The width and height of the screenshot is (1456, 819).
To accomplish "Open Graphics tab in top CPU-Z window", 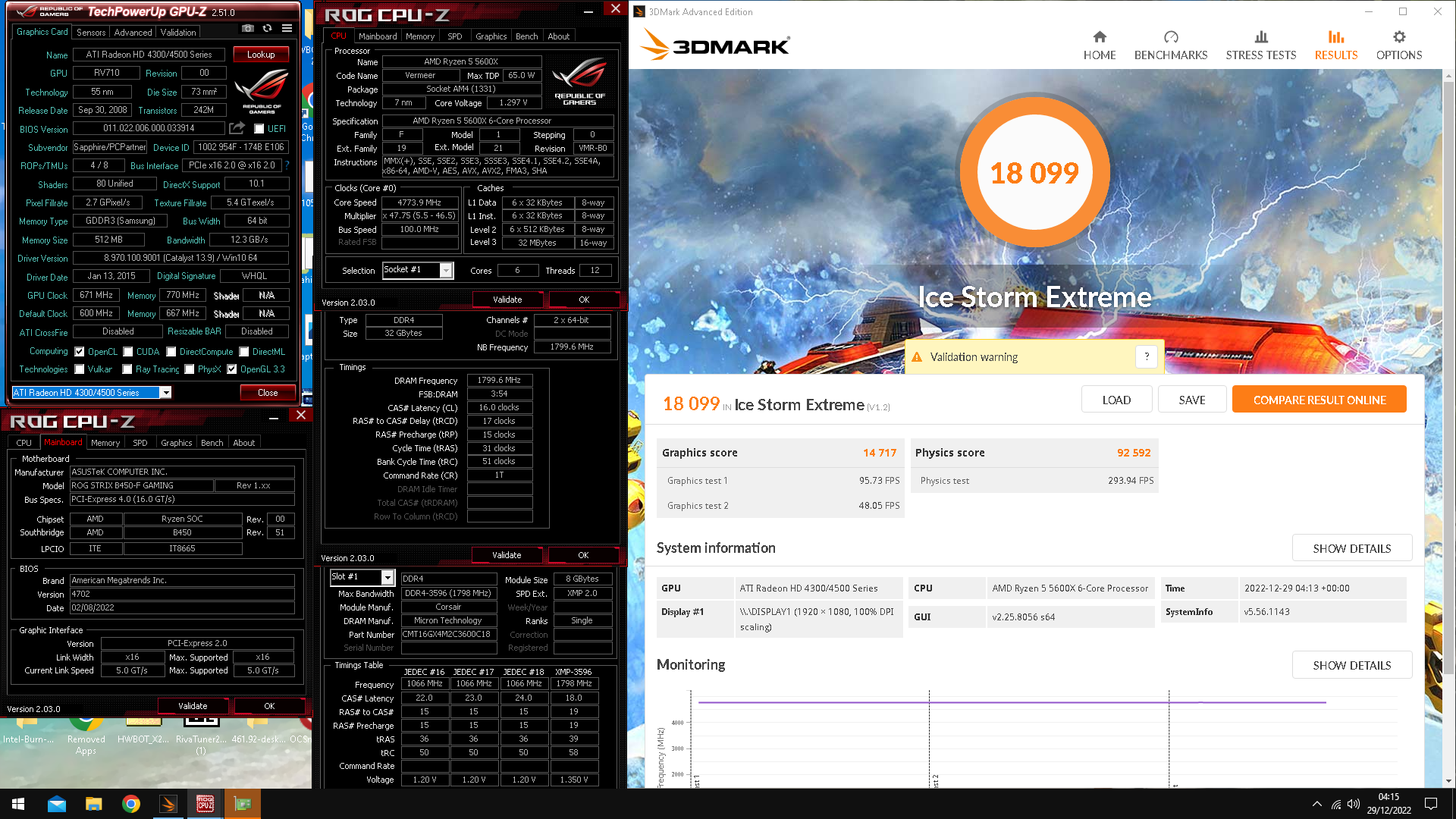I will tap(491, 36).
